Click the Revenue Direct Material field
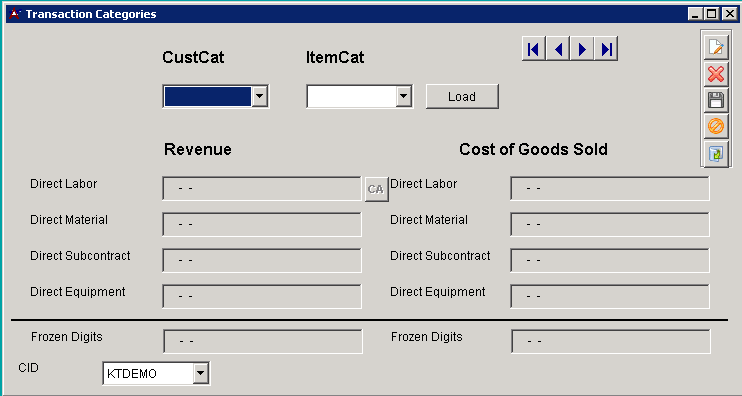742x396 pixels. 262,224
